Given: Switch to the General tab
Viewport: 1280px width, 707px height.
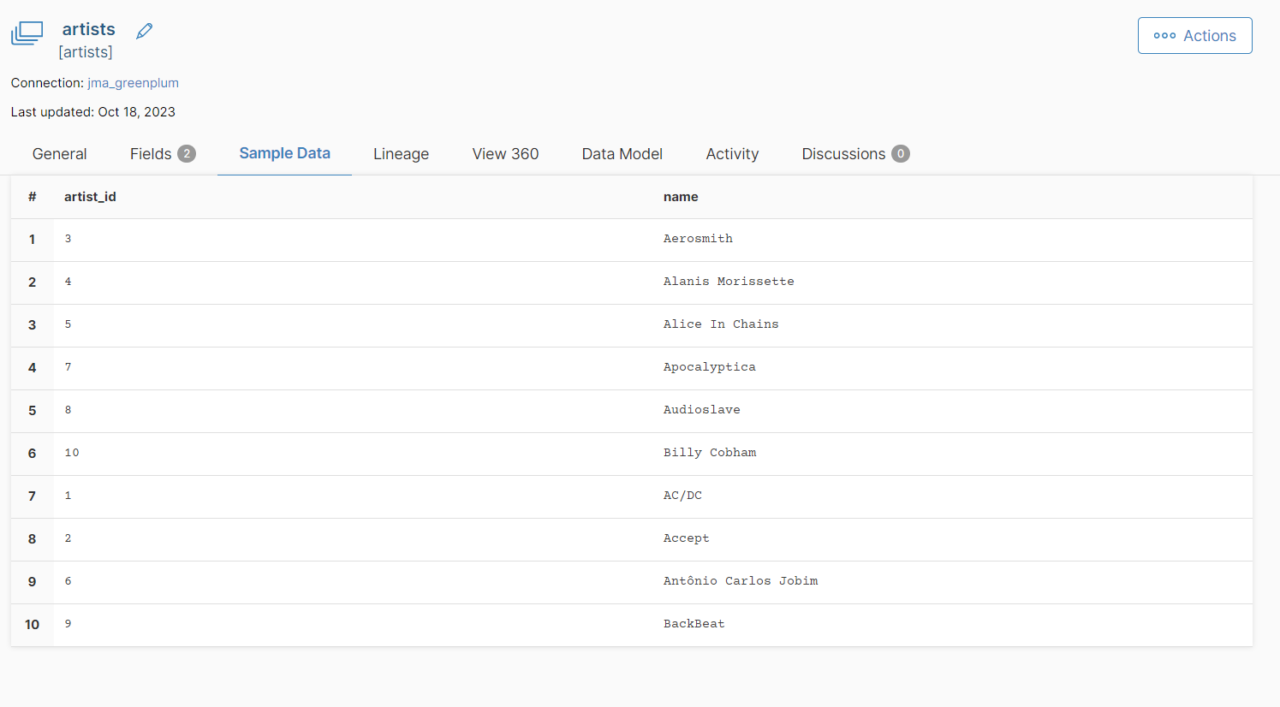Looking at the screenshot, I should coord(59,154).
